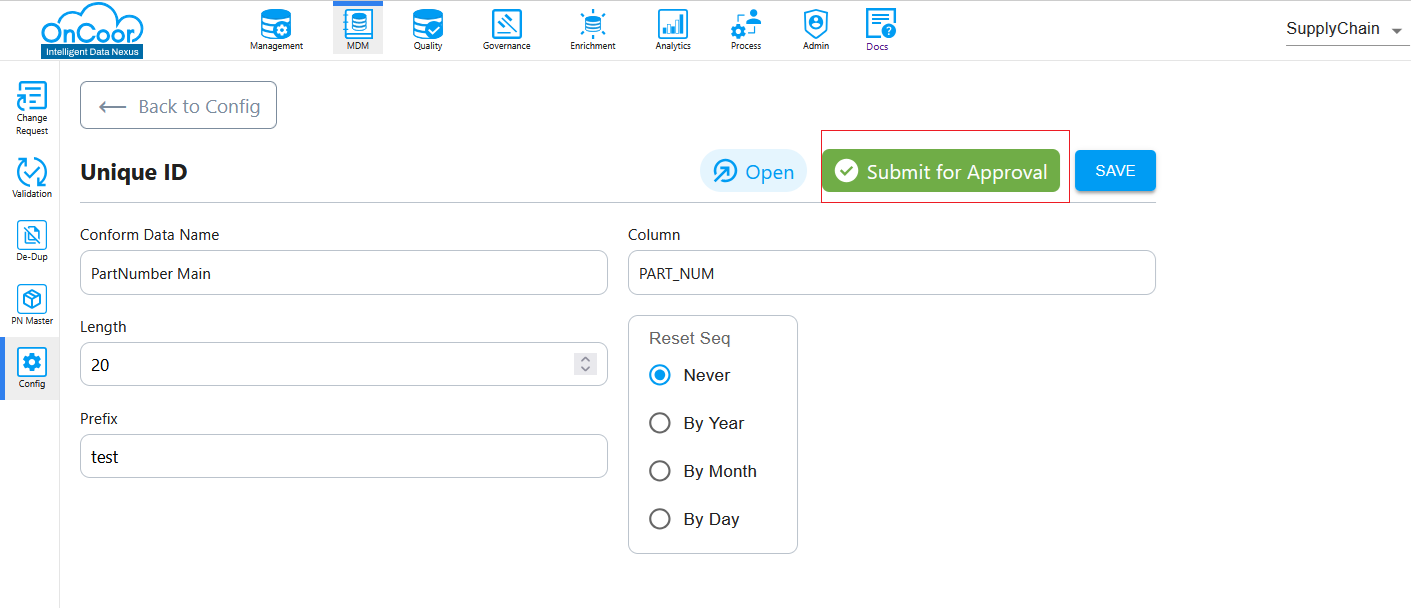
Task: Click into the Prefix field
Action: [344, 456]
